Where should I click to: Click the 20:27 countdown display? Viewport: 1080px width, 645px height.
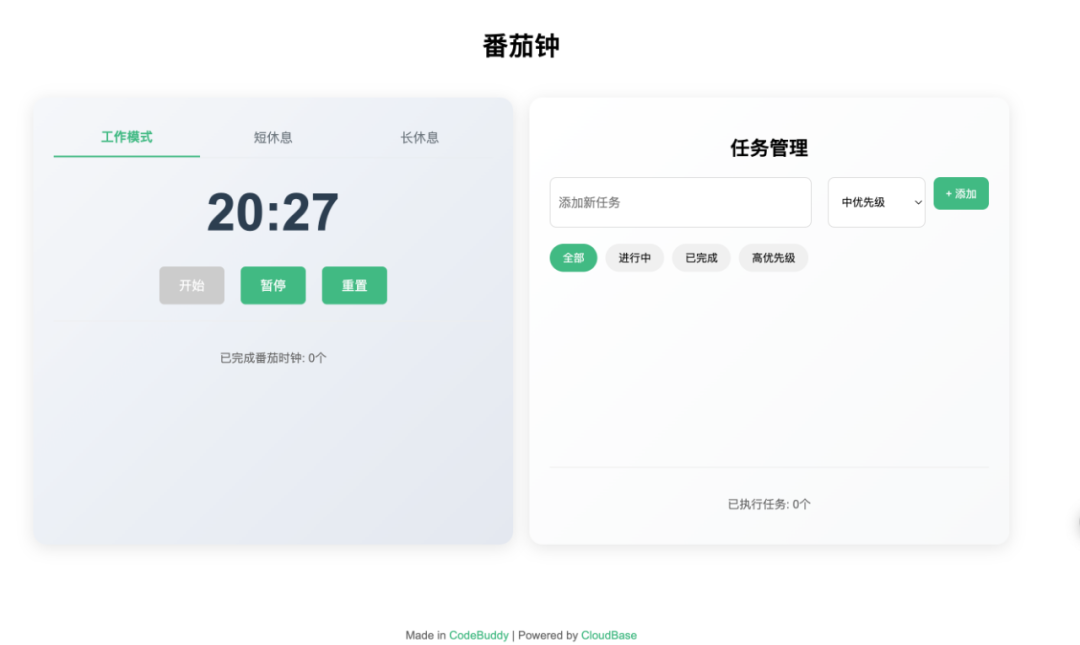point(273,212)
